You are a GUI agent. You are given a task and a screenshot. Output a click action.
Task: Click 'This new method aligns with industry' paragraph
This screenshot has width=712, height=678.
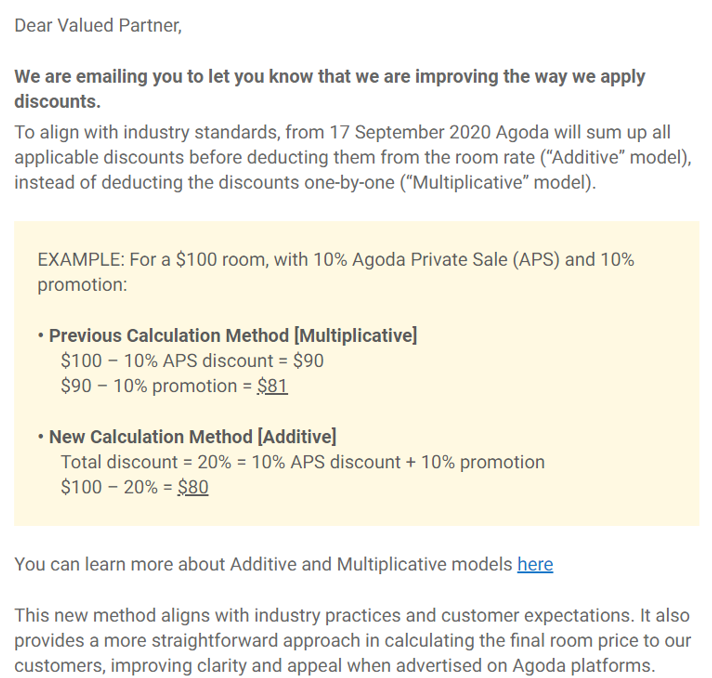coord(352,640)
